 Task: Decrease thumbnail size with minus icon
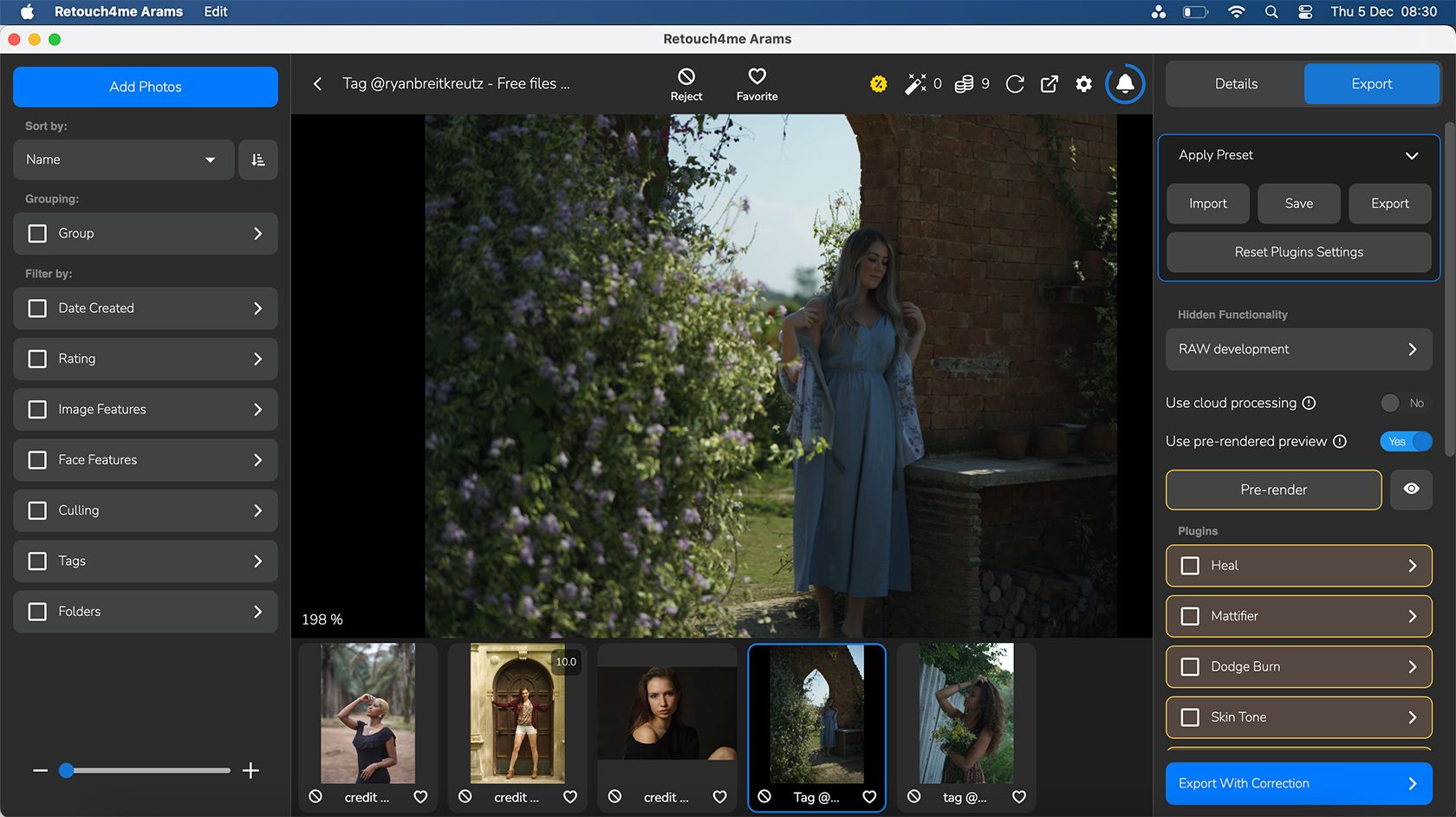[40, 770]
